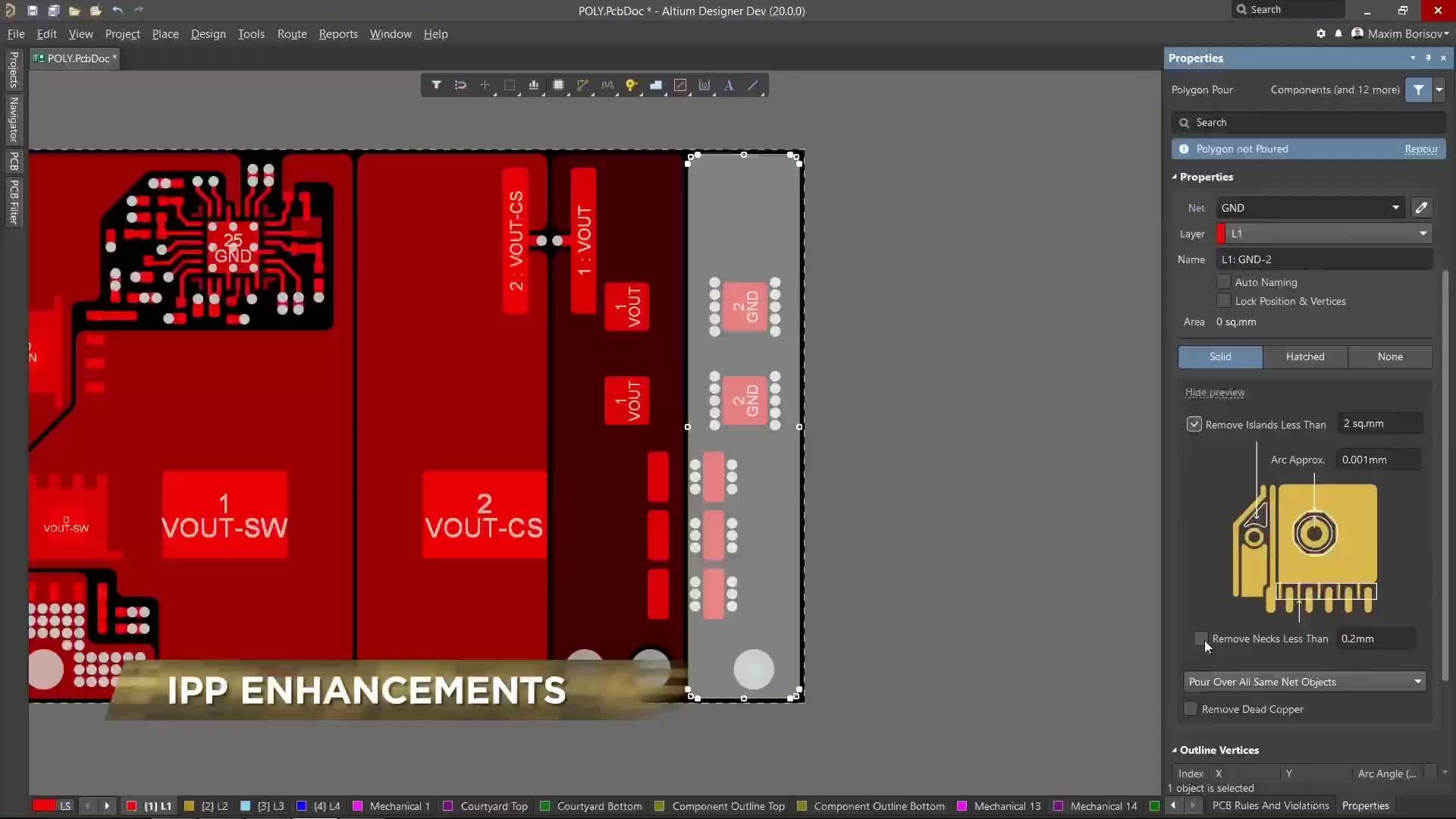Open the Net dropdown to change net
This screenshot has height=819, width=1456.
coord(1396,208)
